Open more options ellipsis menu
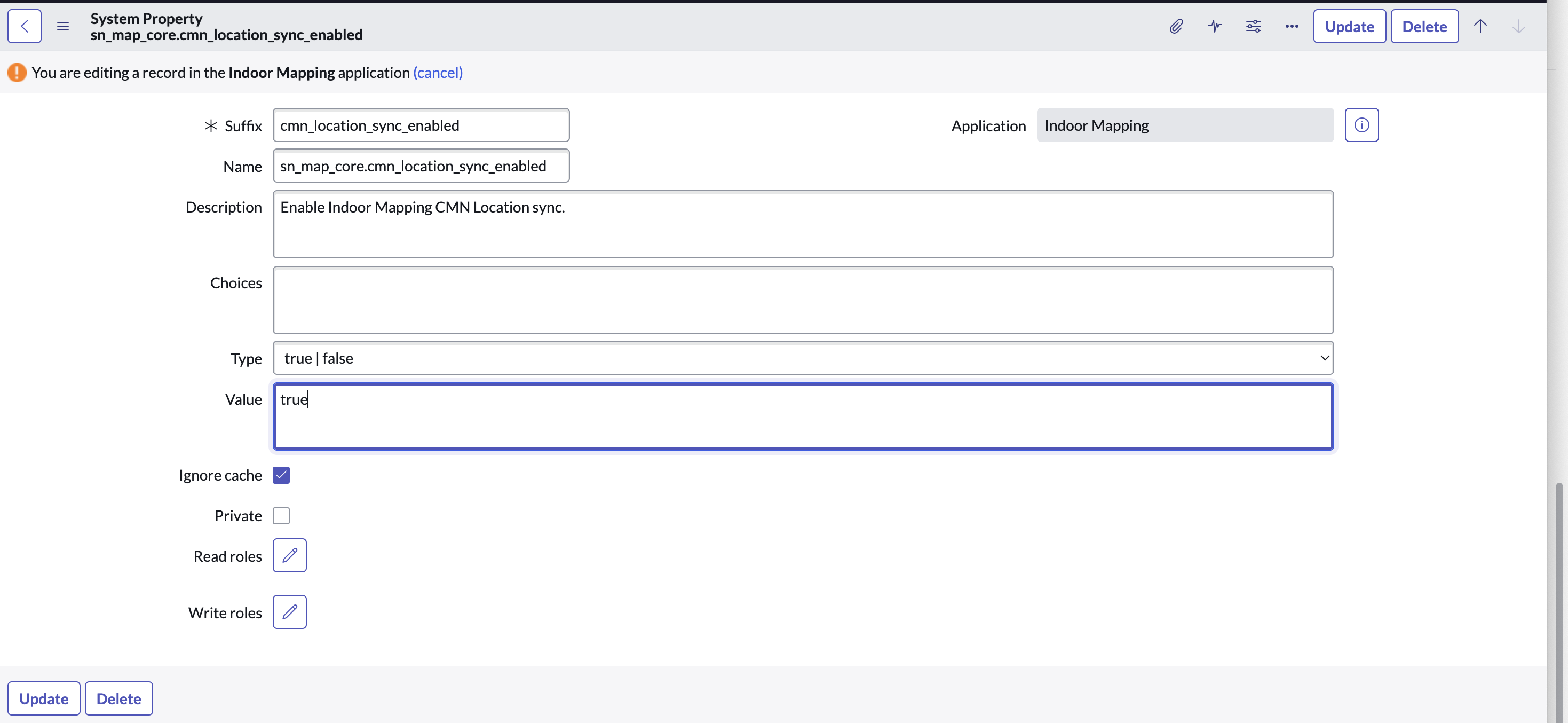This screenshot has width=1568, height=723. click(1292, 26)
